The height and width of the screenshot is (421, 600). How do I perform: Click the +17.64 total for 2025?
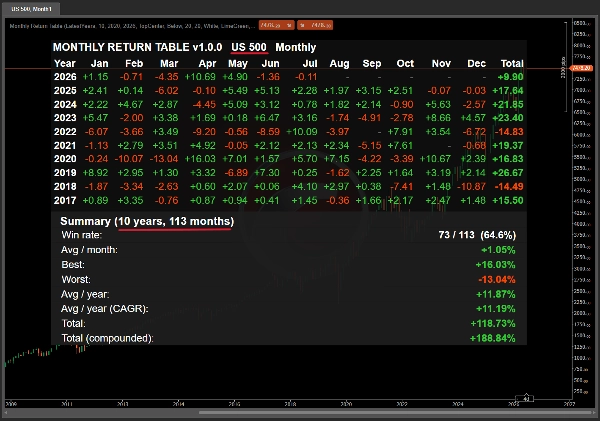point(508,91)
